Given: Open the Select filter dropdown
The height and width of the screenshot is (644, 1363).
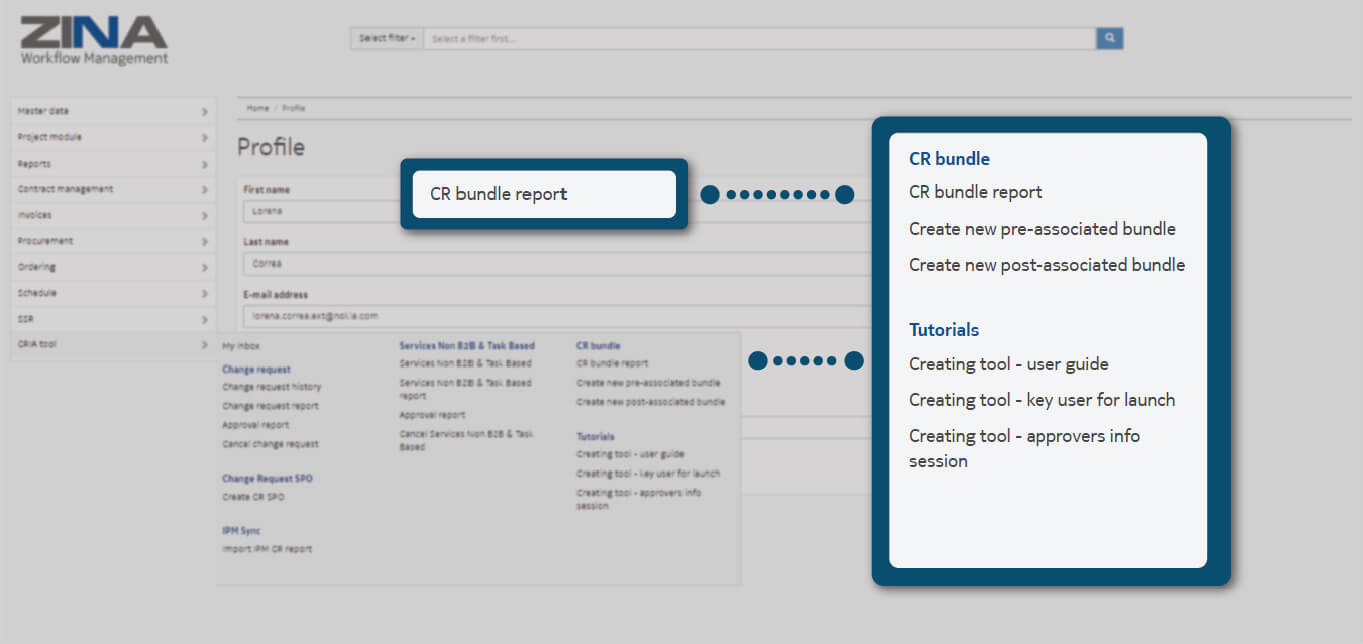Looking at the screenshot, I should click(x=386, y=38).
